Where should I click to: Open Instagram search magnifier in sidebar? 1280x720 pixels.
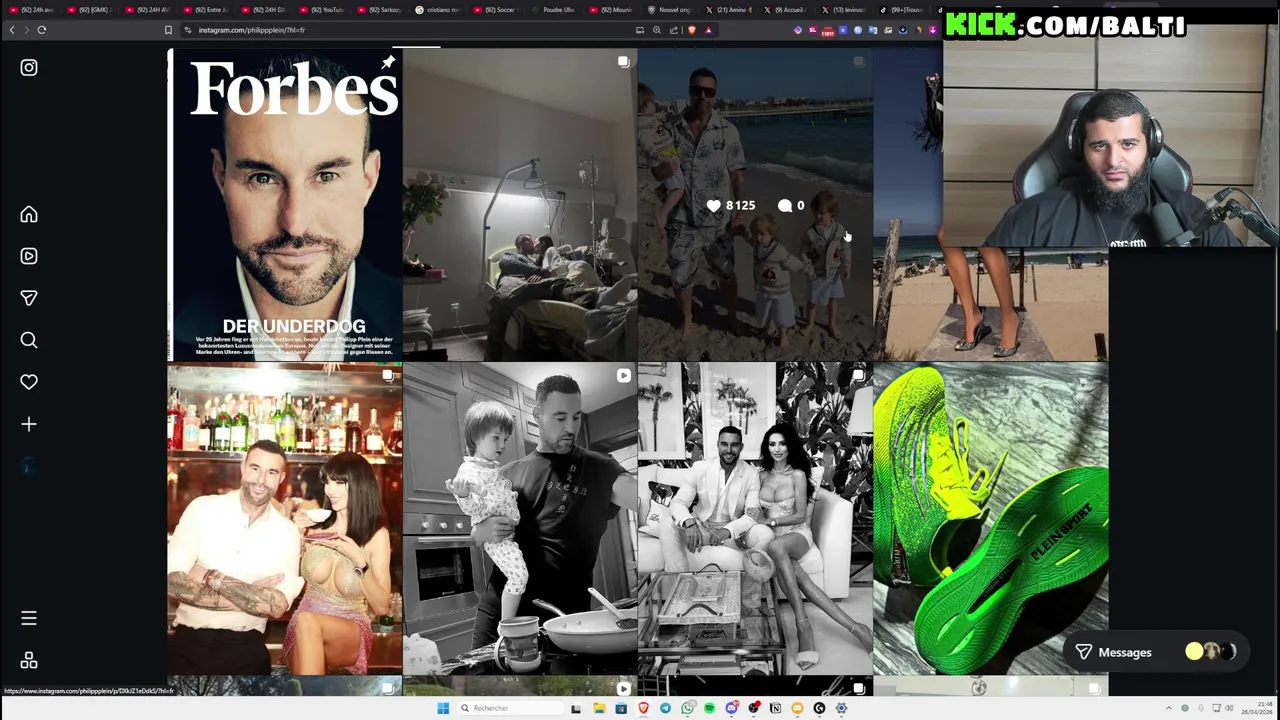tap(29, 340)
